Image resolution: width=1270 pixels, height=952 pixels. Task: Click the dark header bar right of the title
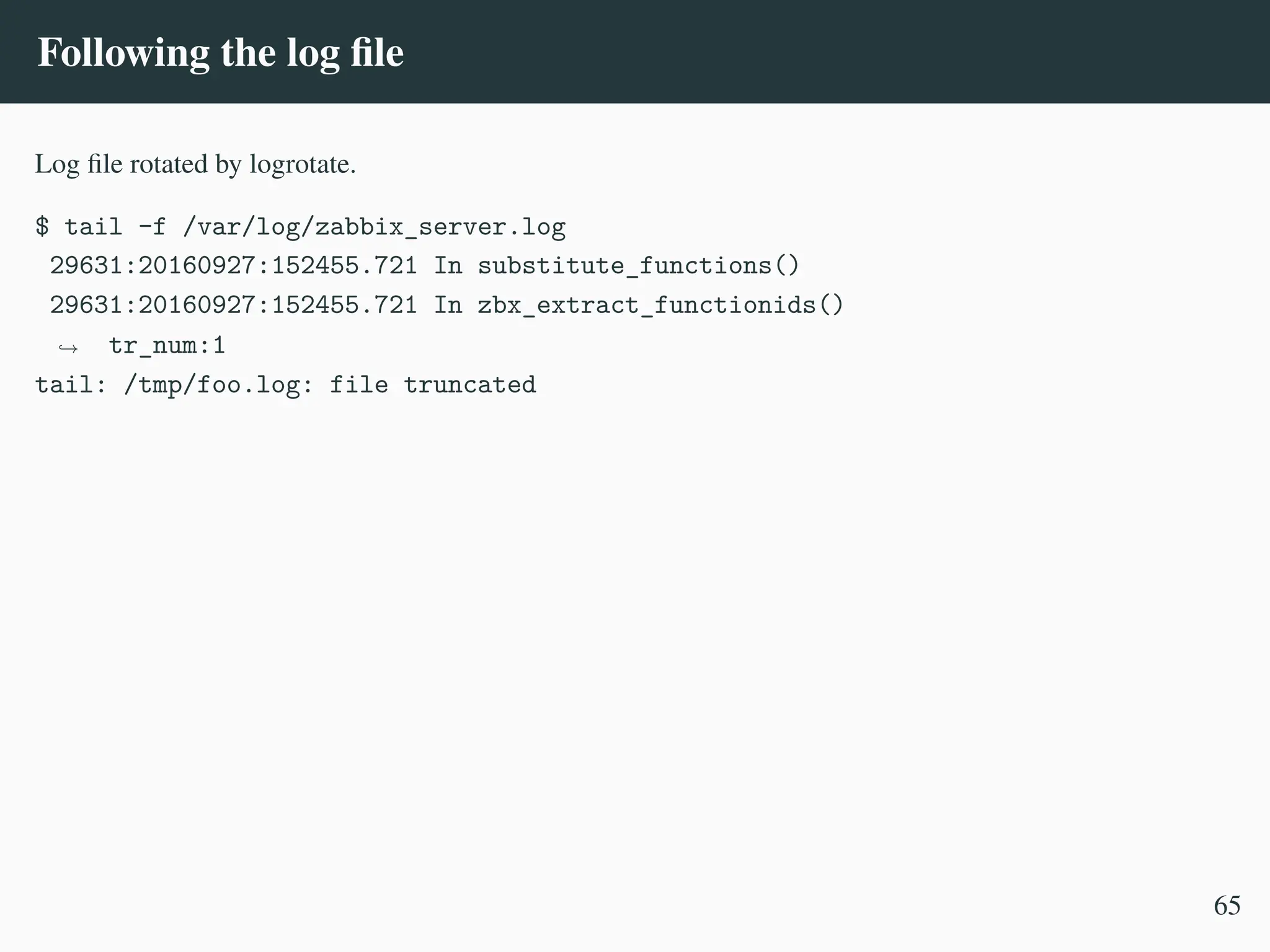868,52
